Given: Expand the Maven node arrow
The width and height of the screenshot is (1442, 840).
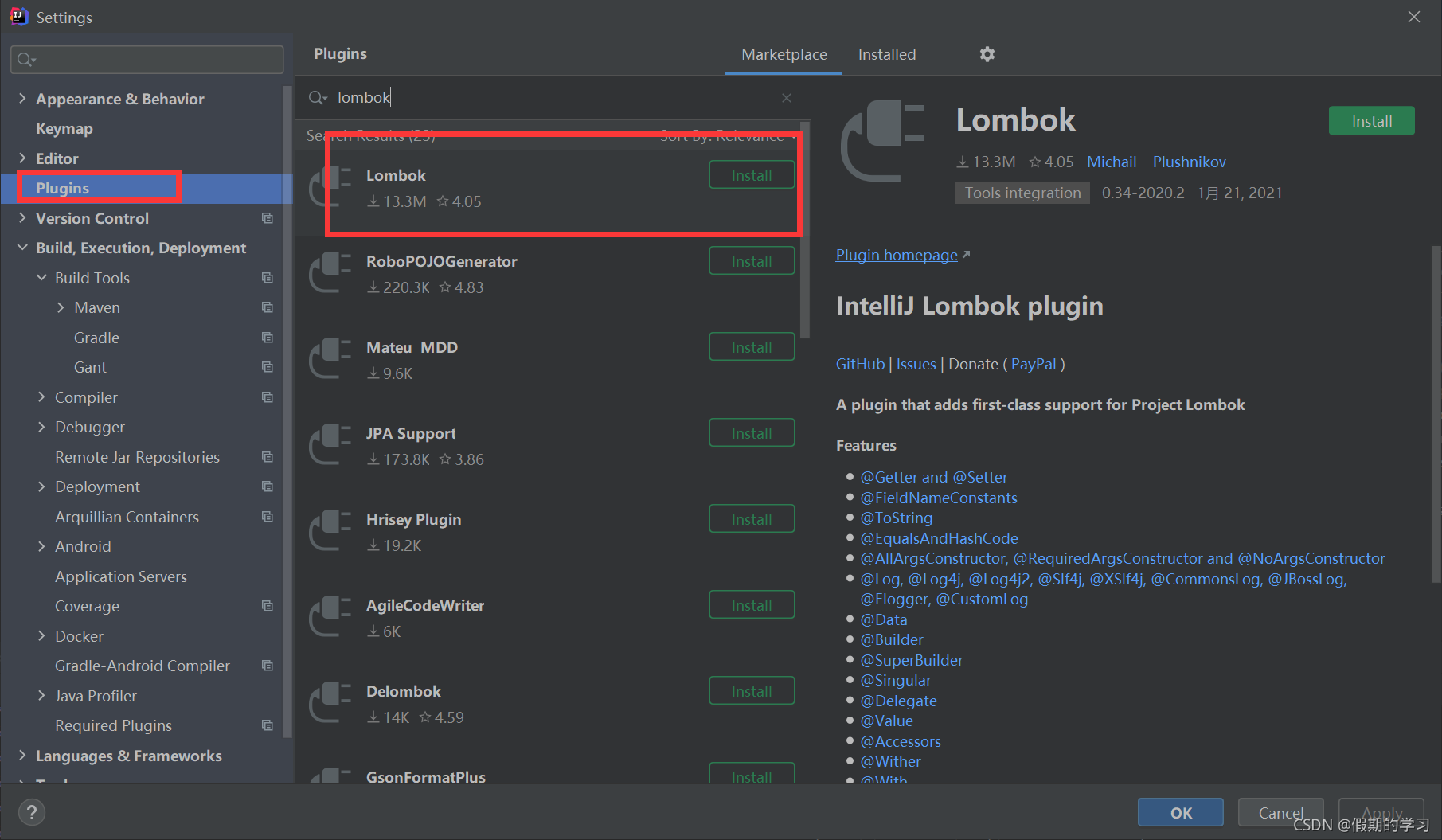Looking at the screenshot, I should click(61, 307).
